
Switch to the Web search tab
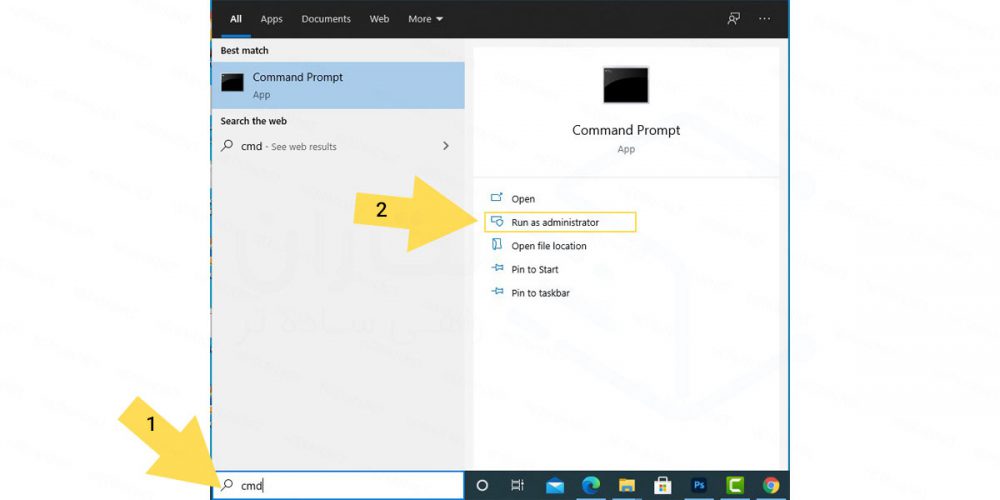pos(379,19)
